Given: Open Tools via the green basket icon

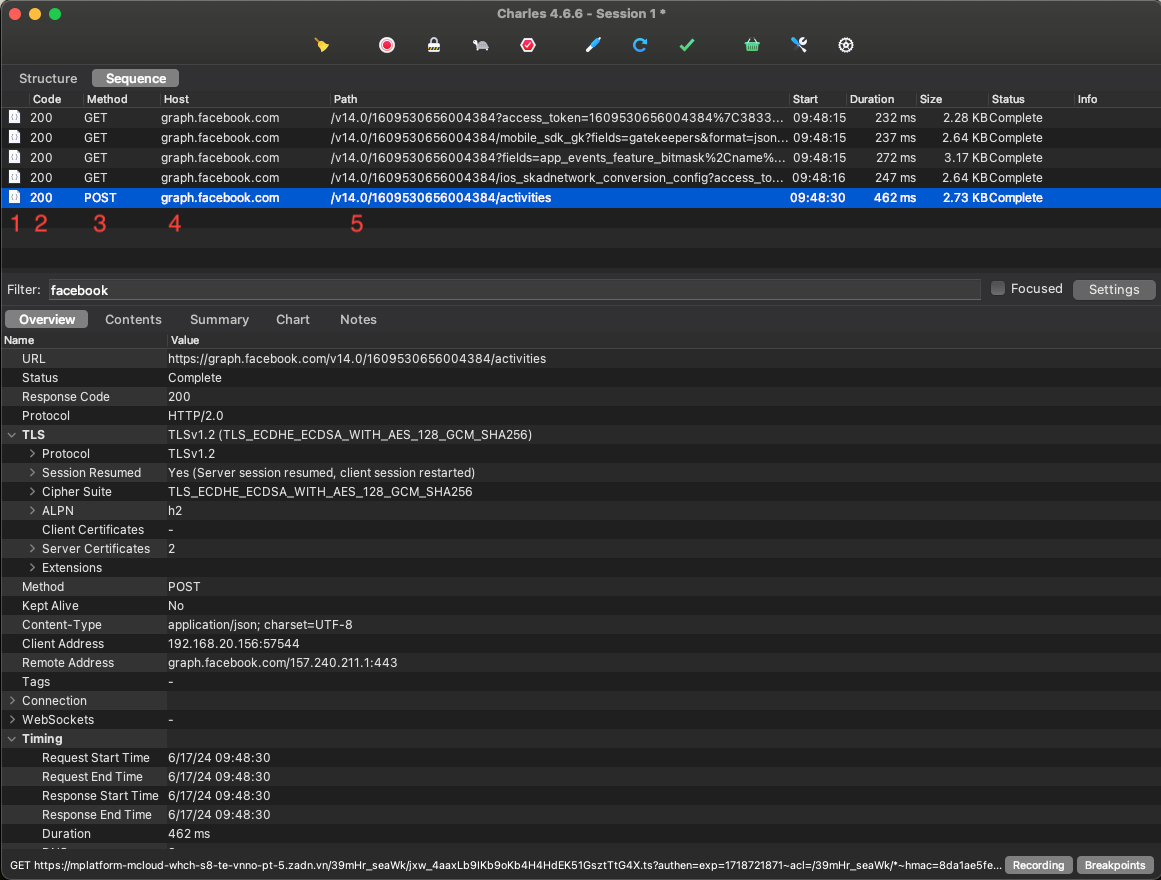Looking at the screenshot, I should [x=752, y=45].
